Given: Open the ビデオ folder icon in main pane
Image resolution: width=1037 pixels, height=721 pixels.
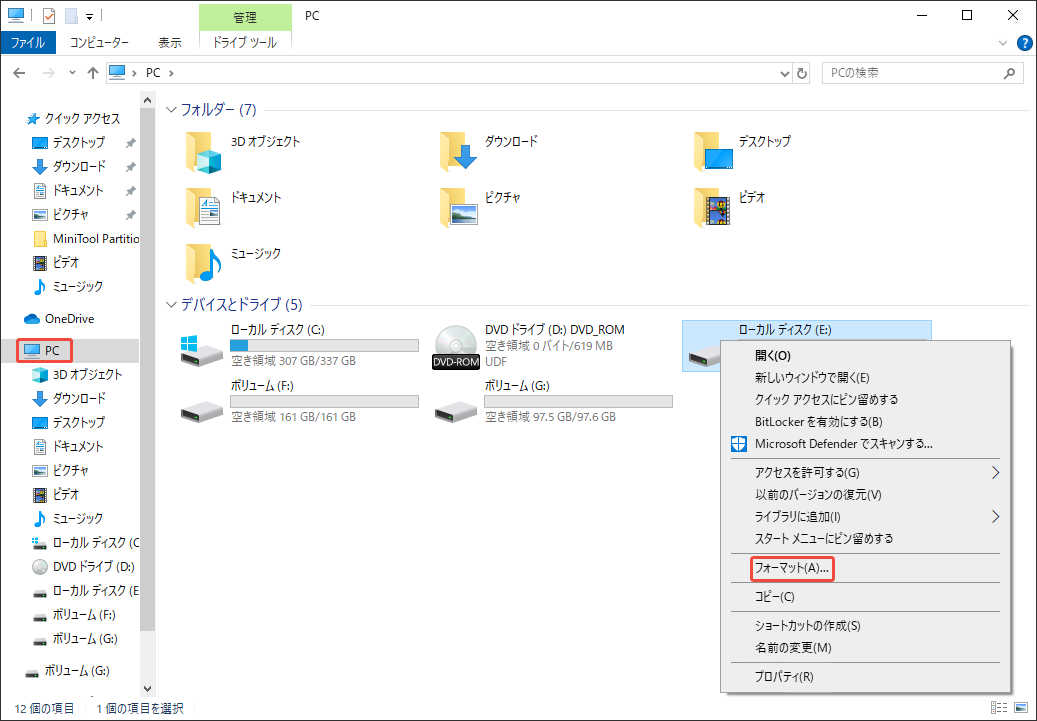Looking at the screenshot, I should pyautogui.click(x=713, y=208).
